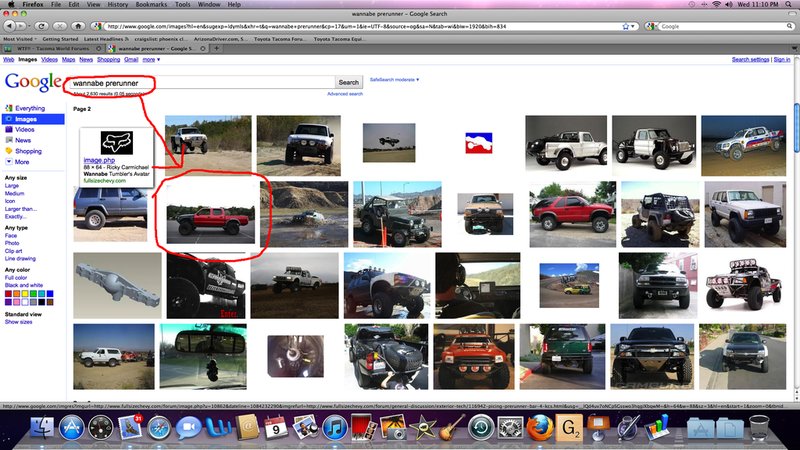Pick the green color filter swatch
The width and height of the screenshot is (800, 450).
pos(33,294)
